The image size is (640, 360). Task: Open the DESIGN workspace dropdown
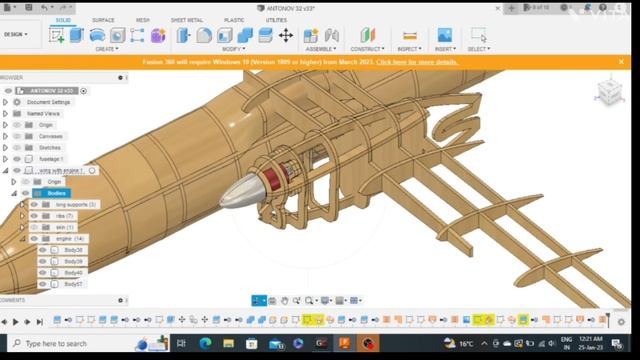(16, 34)
